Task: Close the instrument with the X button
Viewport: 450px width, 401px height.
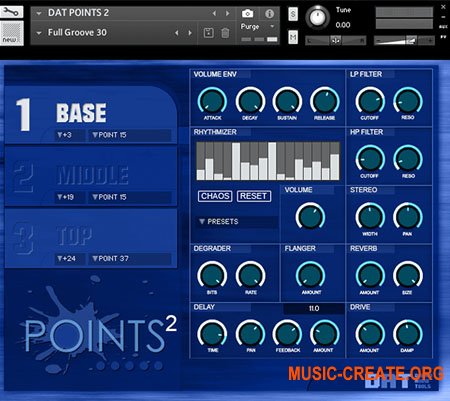Action: 443,6
